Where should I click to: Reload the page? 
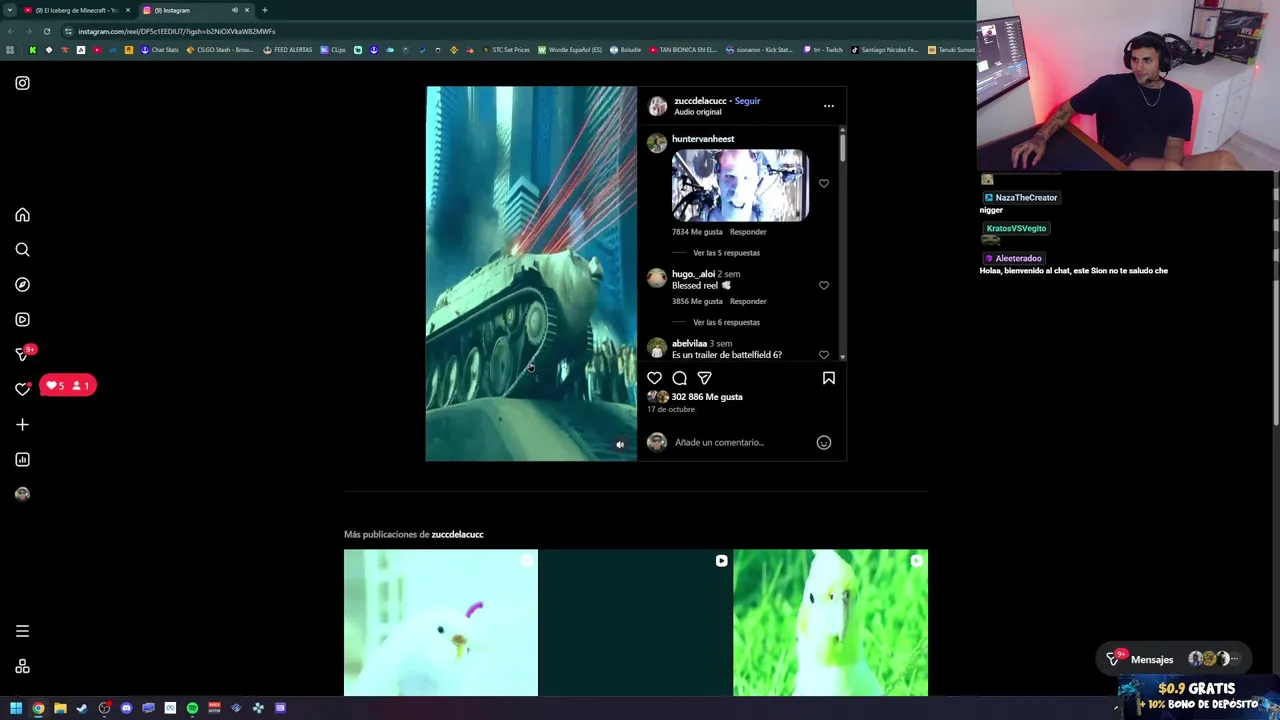[x=46, y=31]
